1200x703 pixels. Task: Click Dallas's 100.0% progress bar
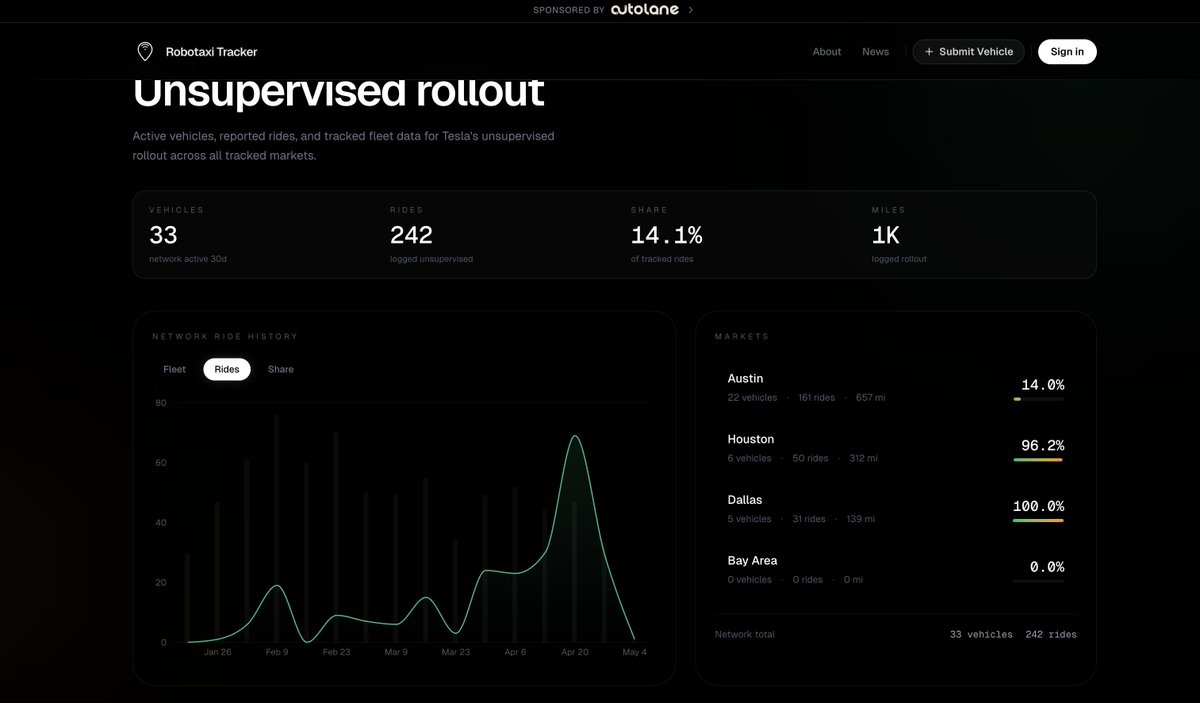pos(1038,521)
